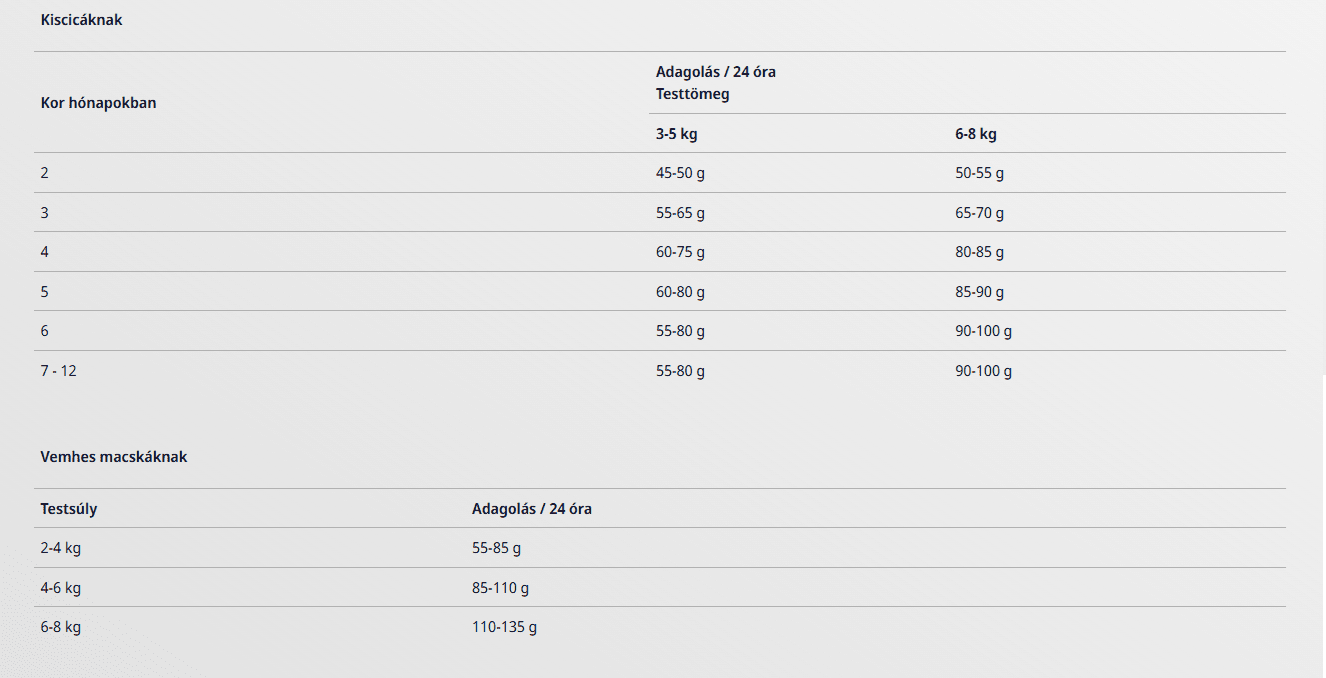Viewport: 1326px width, 678px height.
Task: Click the Kiscicáknak section heading
Action: pos(81,19)
